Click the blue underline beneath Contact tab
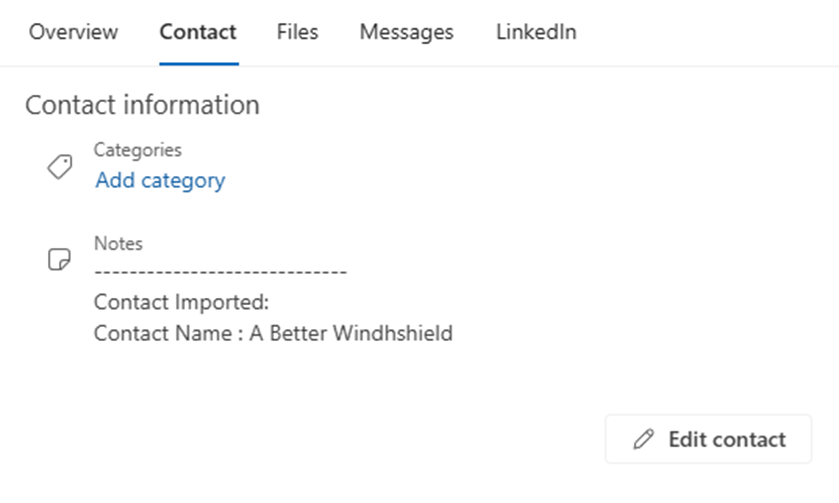This screenshot has width=839, height=503. coord(198,63)
